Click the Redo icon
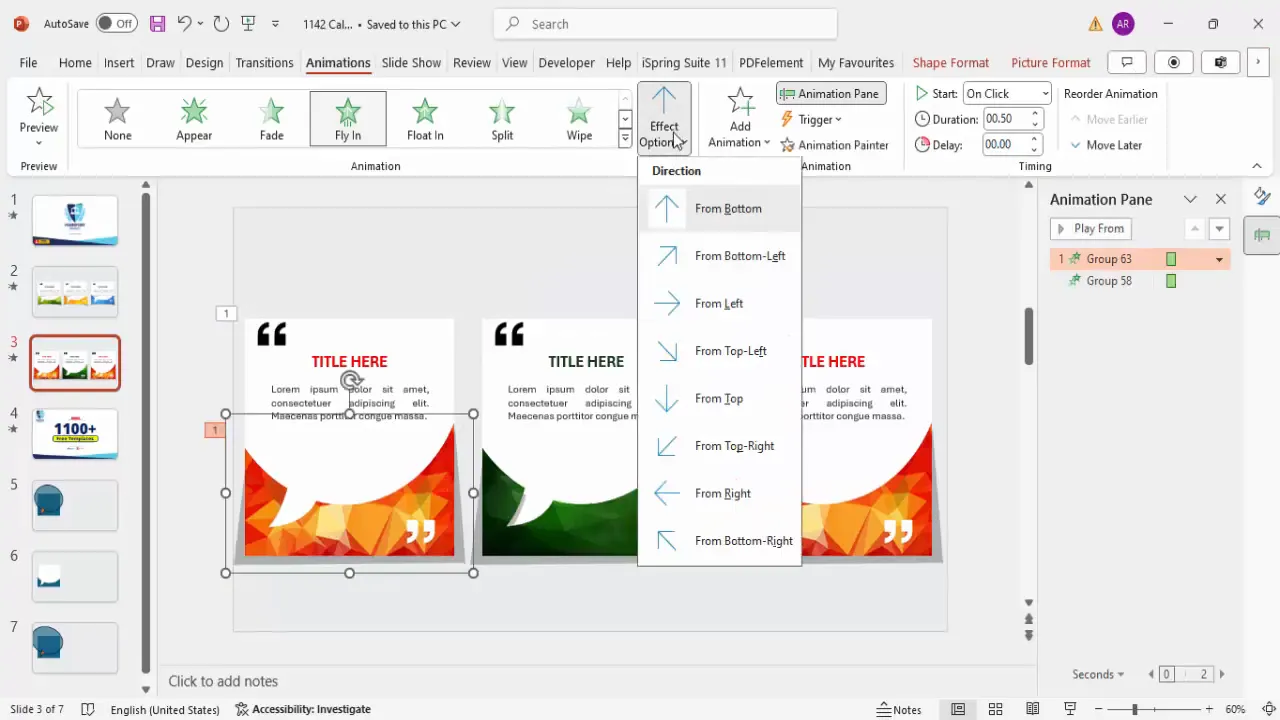Screen dimensions: 1280x720 click(221, 23)
